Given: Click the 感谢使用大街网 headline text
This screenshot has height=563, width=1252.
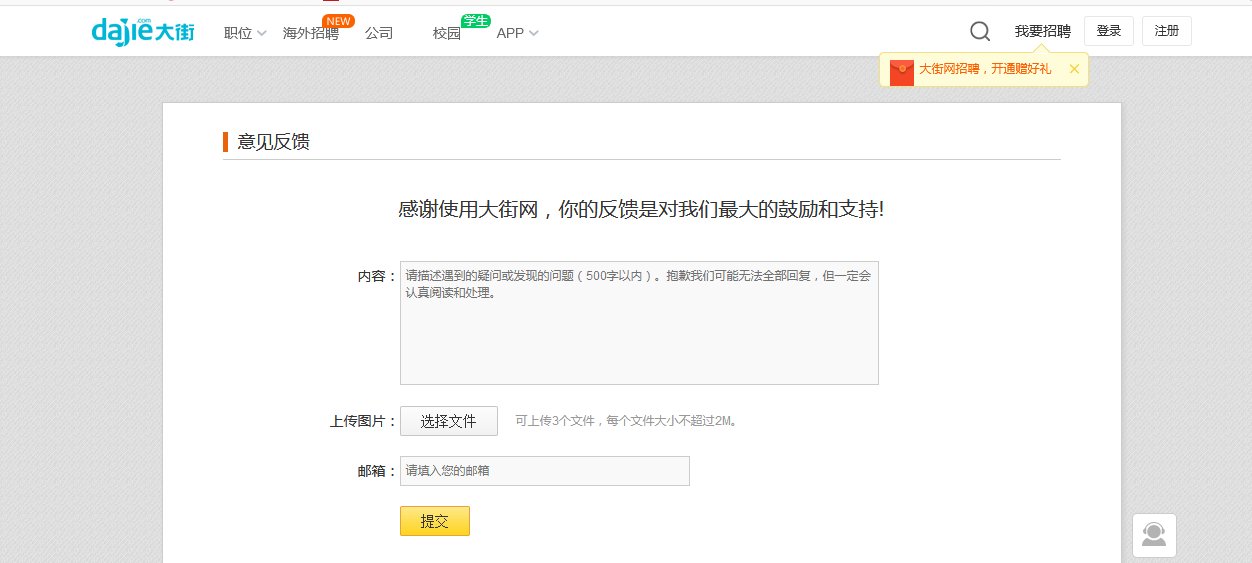Looking at the screenshot, I should click(x=641, y=210).
